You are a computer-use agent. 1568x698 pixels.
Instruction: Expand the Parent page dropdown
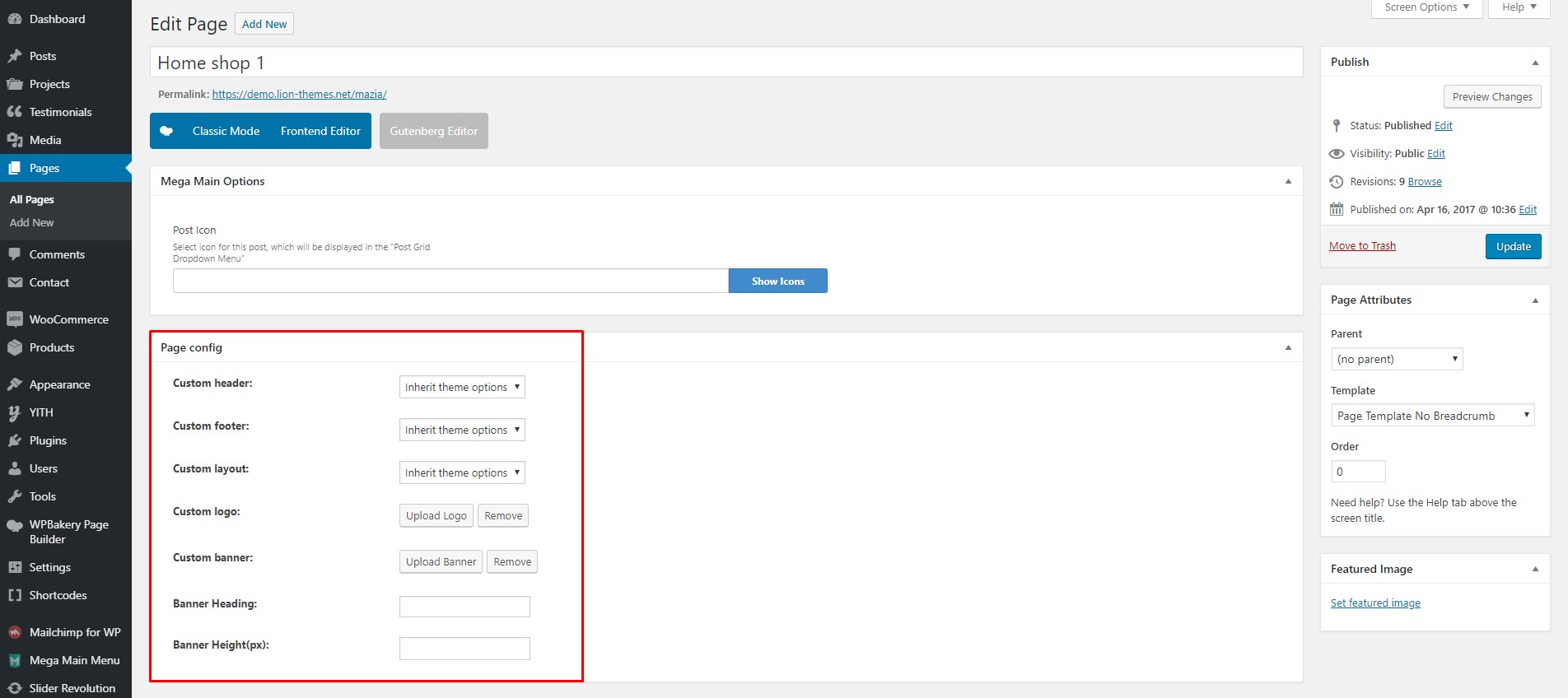tap(1397, 359)
